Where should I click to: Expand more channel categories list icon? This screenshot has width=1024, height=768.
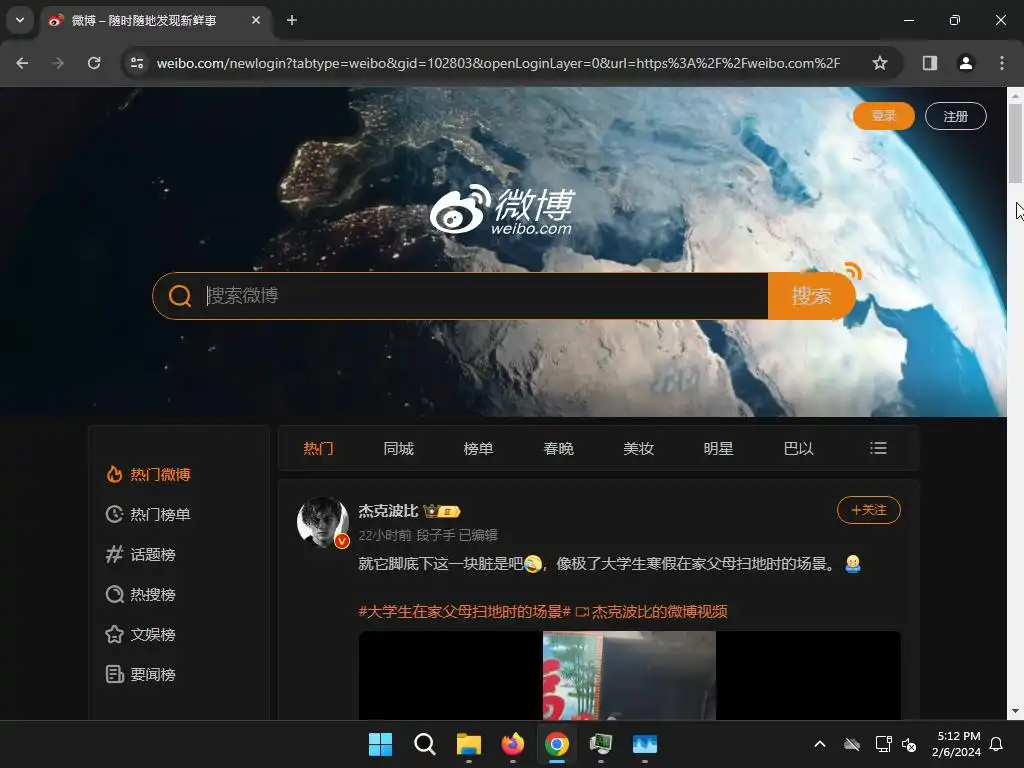878,448
